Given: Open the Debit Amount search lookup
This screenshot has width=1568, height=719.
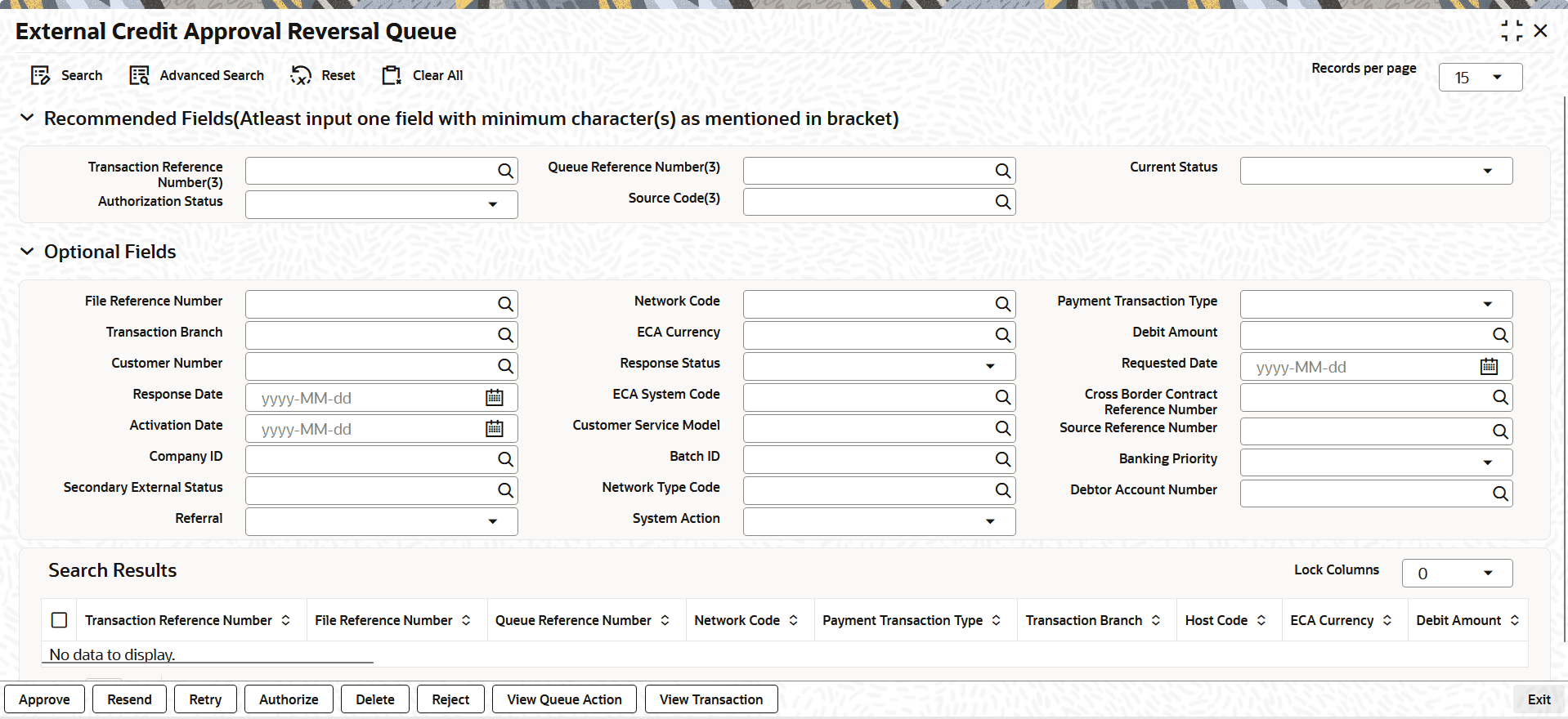Looking at the screenshot, I should 1499,335.
